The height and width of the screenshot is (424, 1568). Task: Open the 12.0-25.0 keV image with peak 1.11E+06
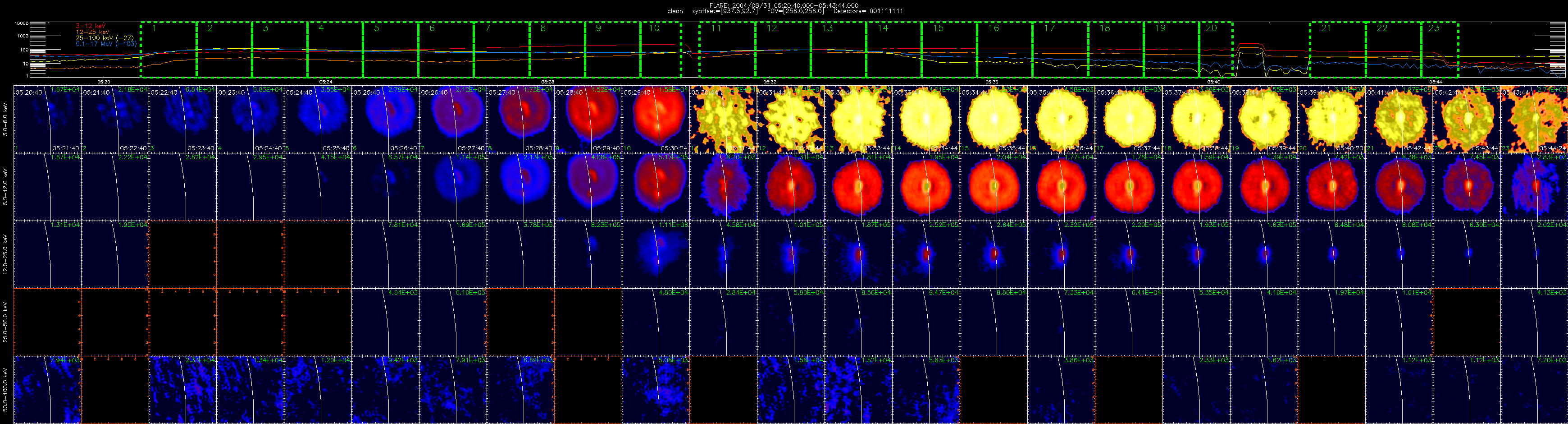coord(656,254)
